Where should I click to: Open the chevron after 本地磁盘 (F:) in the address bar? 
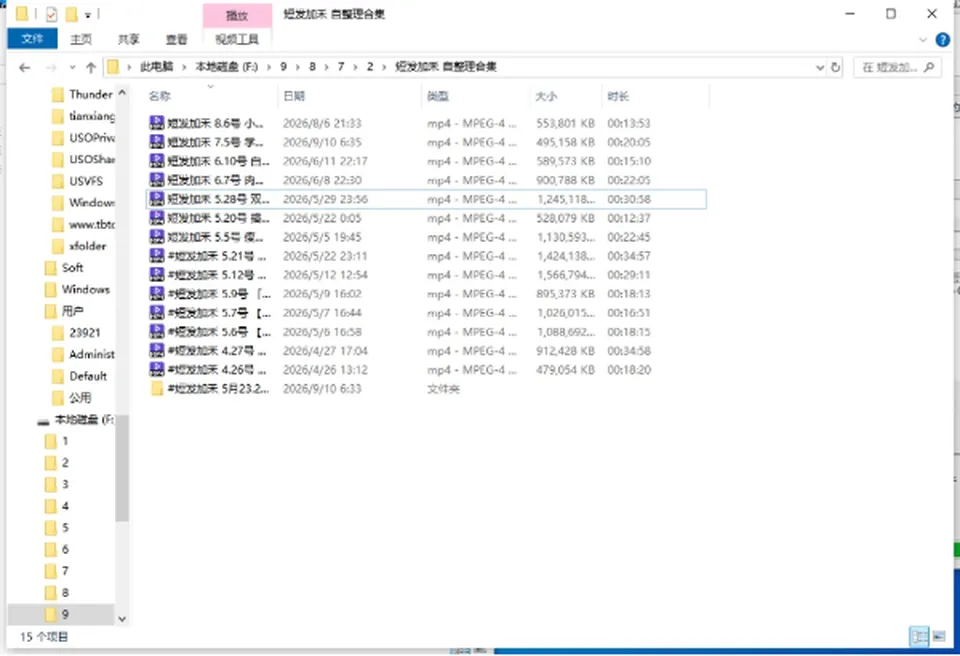(269, 67)
